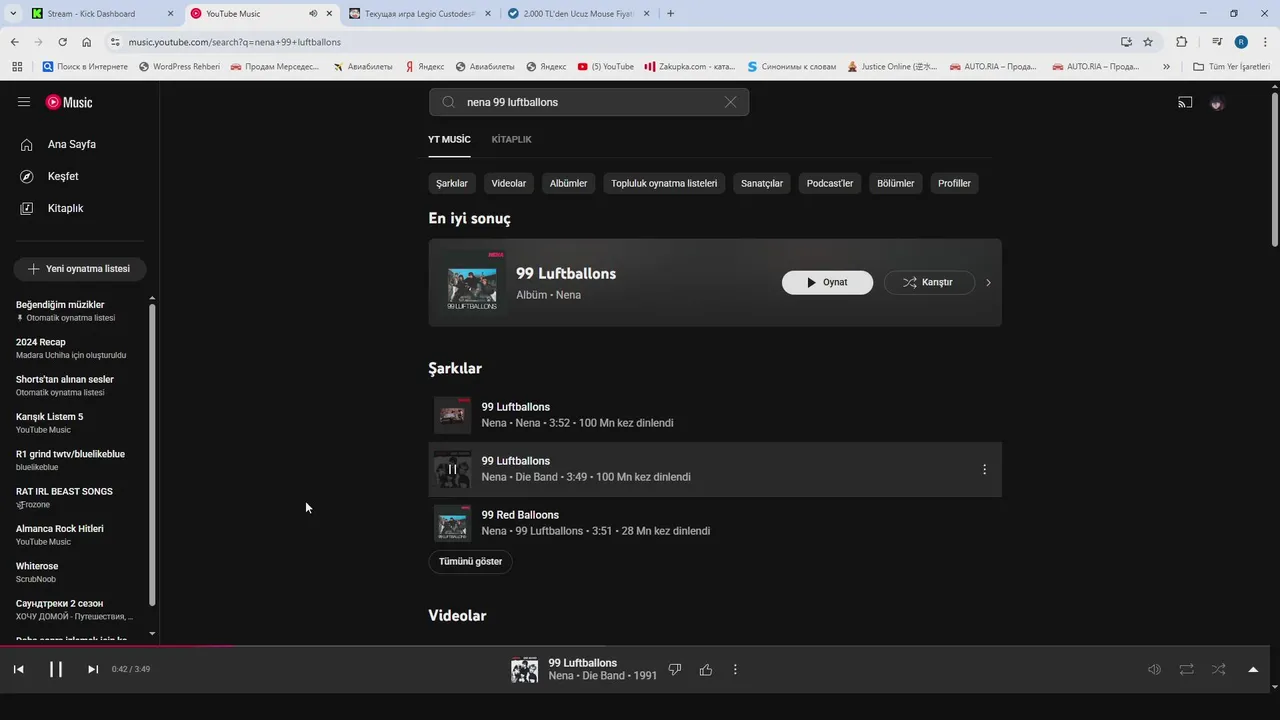Click Oynat play button

[x=827, y=283]
